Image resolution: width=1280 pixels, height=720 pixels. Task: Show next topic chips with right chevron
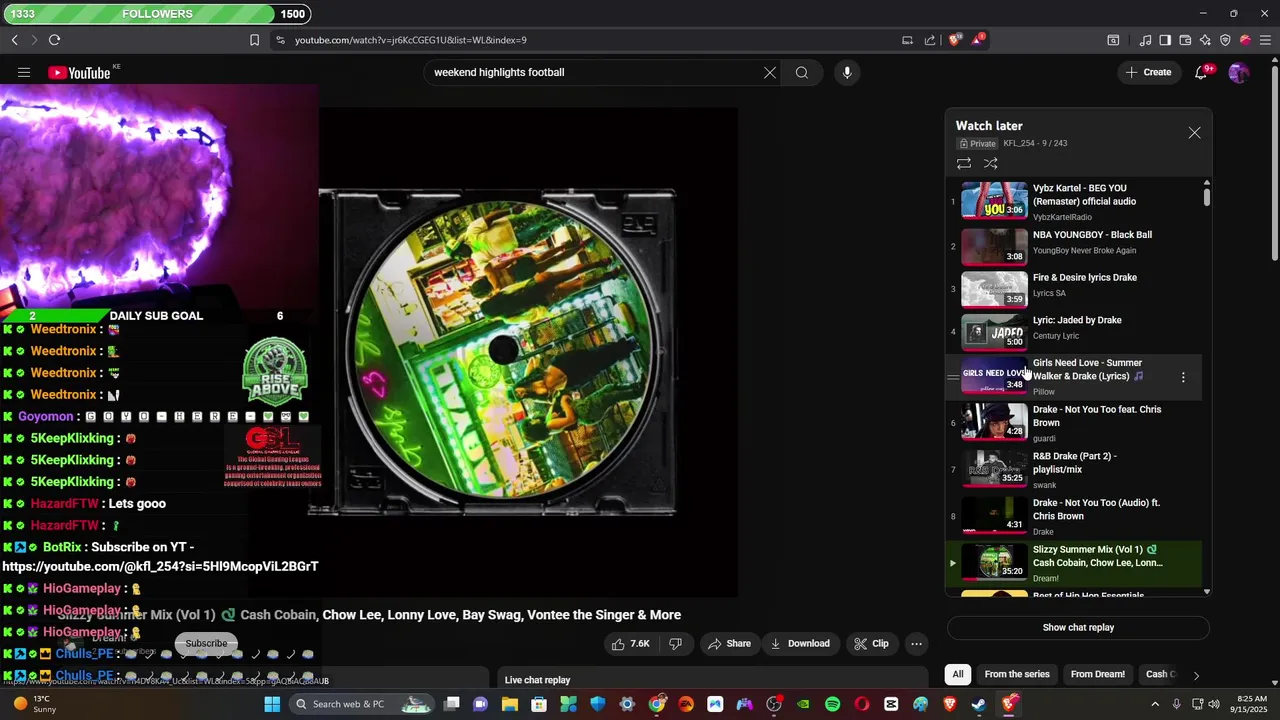(1196, 675)
